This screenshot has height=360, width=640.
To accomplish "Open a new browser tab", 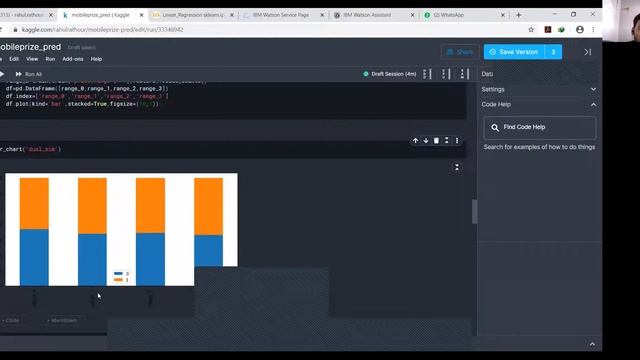I will (x=518, y=15).
